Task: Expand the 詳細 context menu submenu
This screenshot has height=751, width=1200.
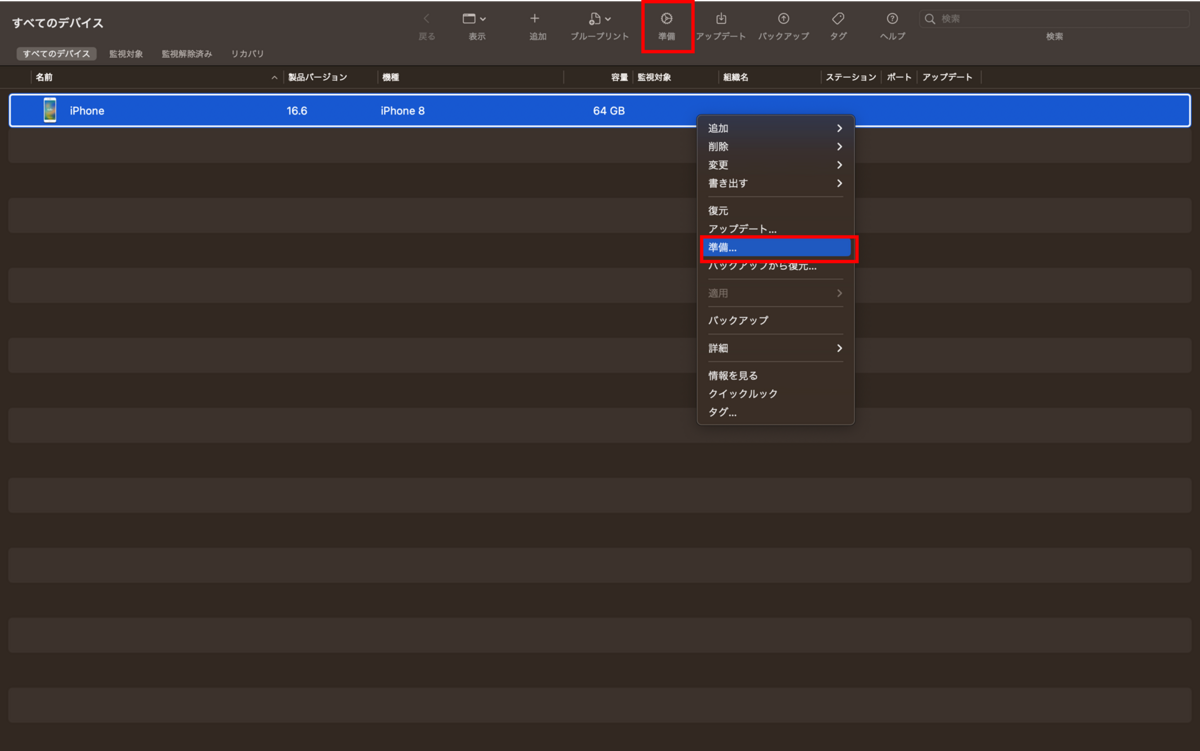Action: point(776,348)
